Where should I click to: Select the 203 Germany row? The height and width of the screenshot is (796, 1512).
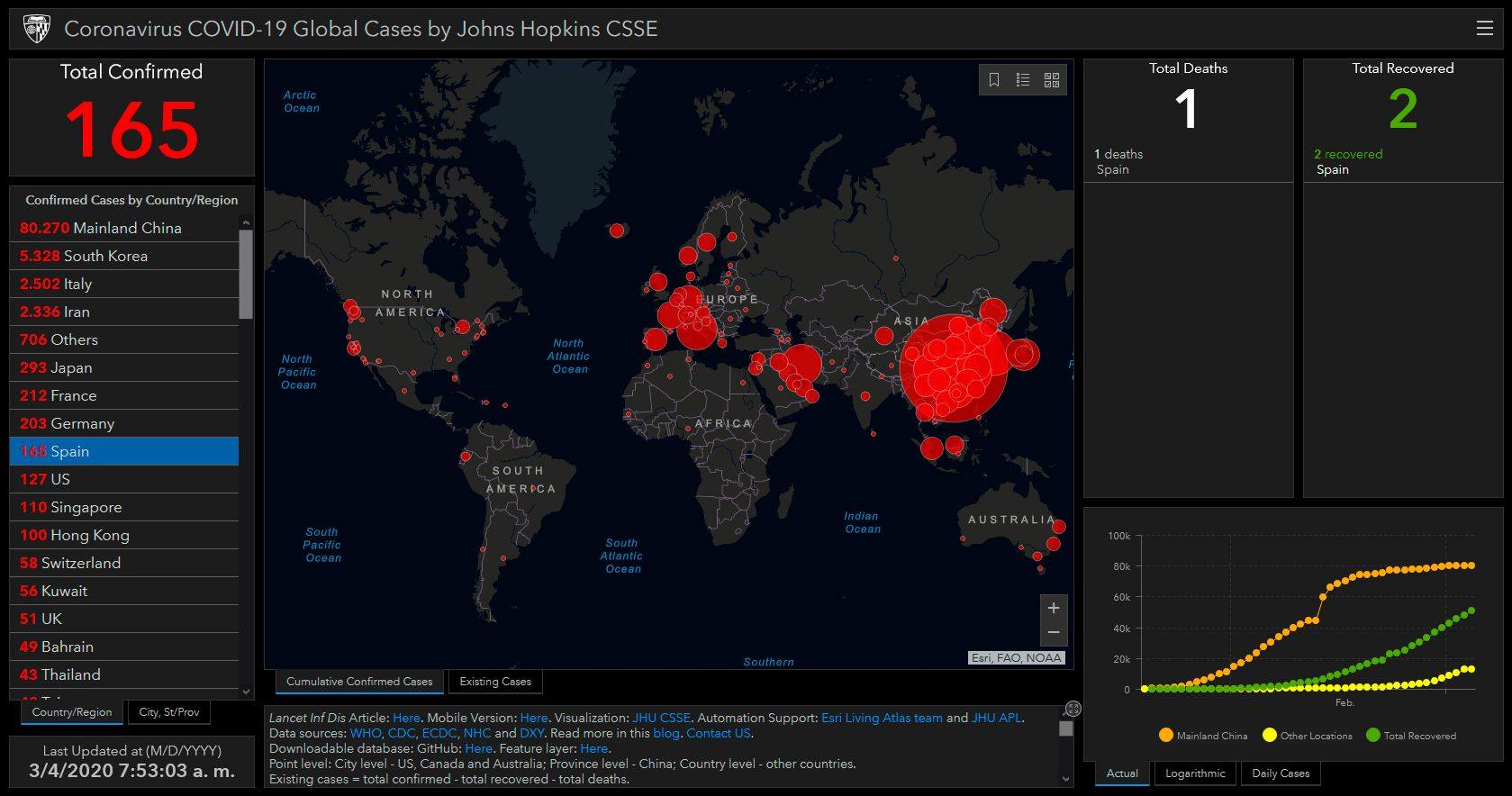[124, 423]
